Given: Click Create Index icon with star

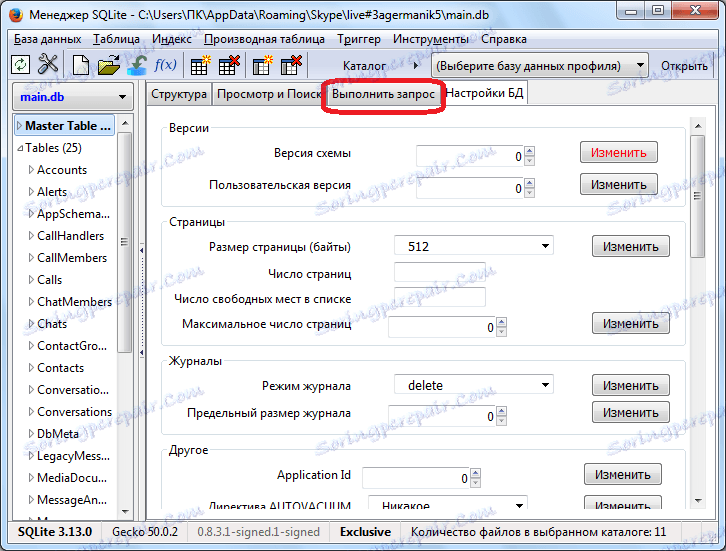Looking at the screenshot, I should click(x=263, y=65).
